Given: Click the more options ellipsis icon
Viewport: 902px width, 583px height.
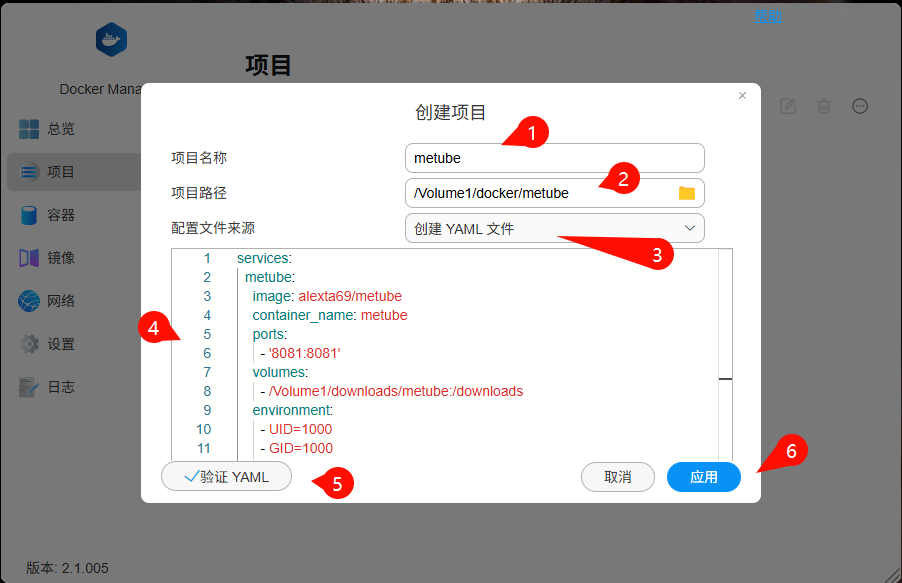Looking at the screenshot, I should [860, 106].
